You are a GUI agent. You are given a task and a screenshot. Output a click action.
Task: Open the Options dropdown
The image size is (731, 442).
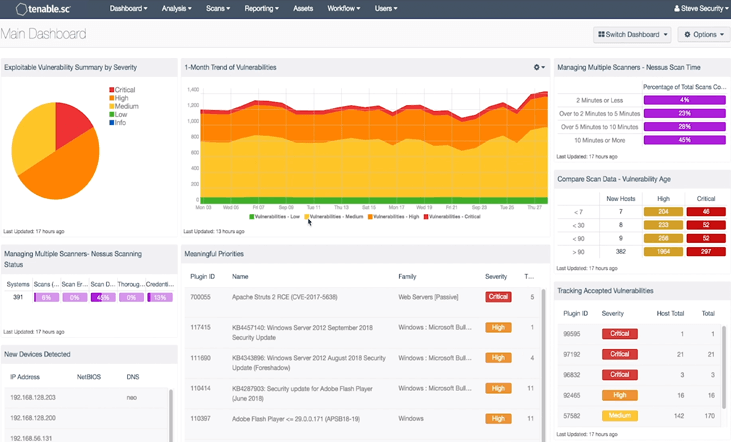[704, 35]
